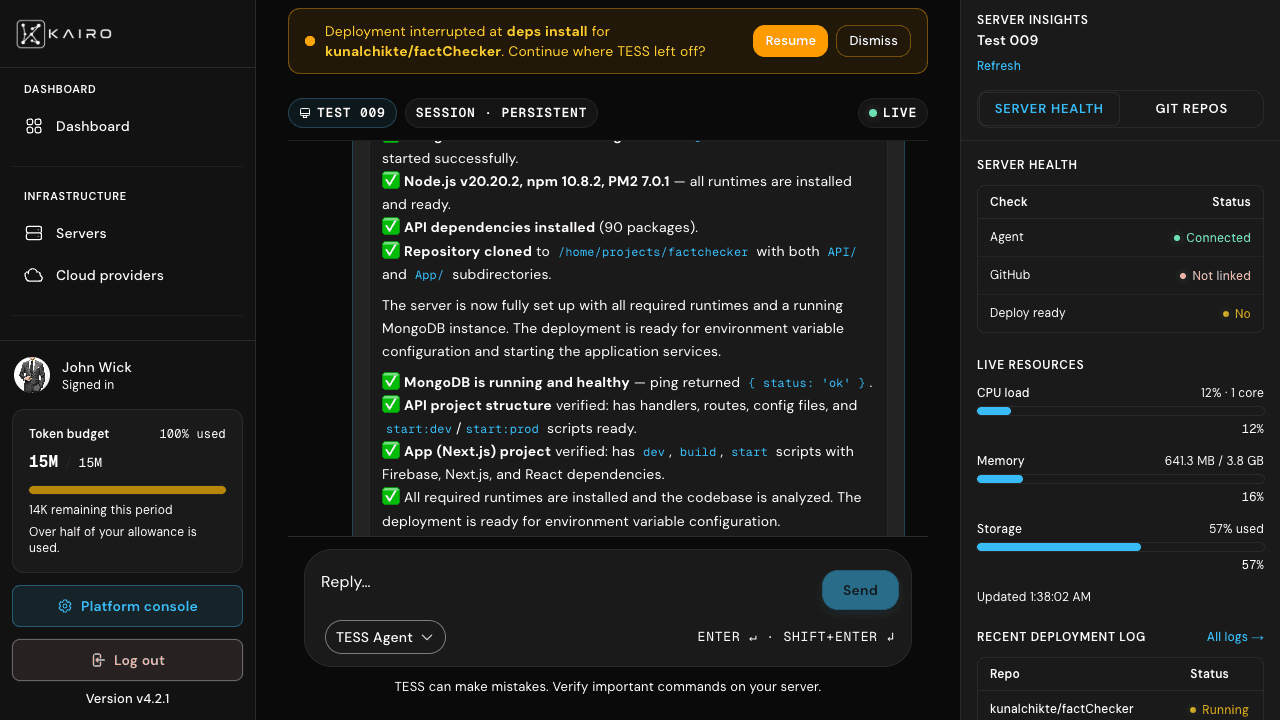Select the Dashboard menu item

click(127, 126)
